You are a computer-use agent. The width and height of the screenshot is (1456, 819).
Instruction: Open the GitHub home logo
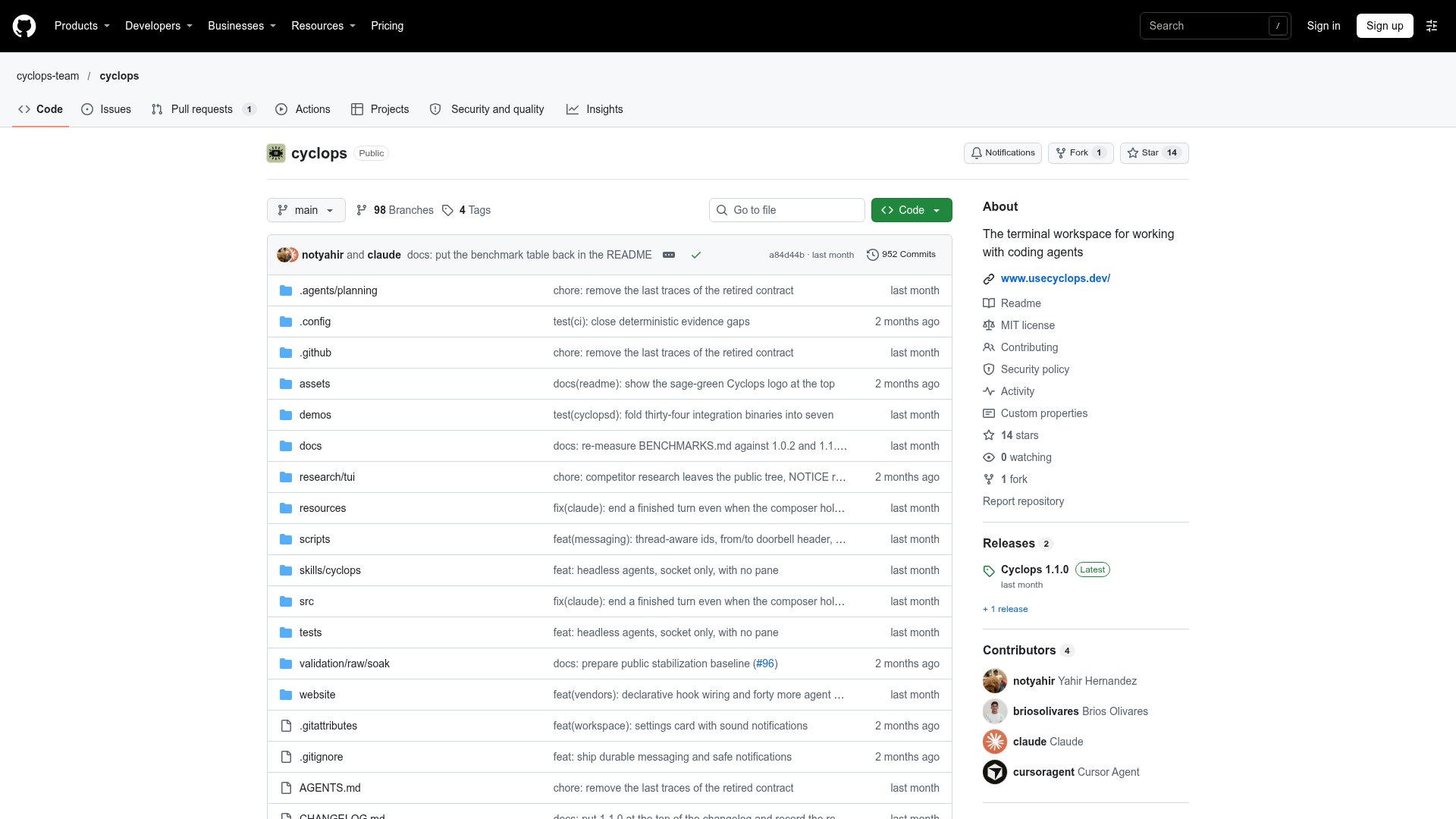[24, 26]
